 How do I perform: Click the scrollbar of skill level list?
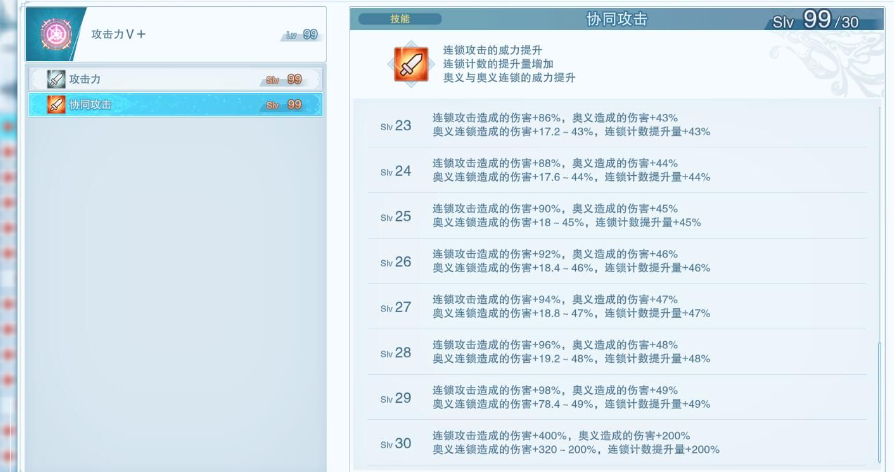(879, 402)
